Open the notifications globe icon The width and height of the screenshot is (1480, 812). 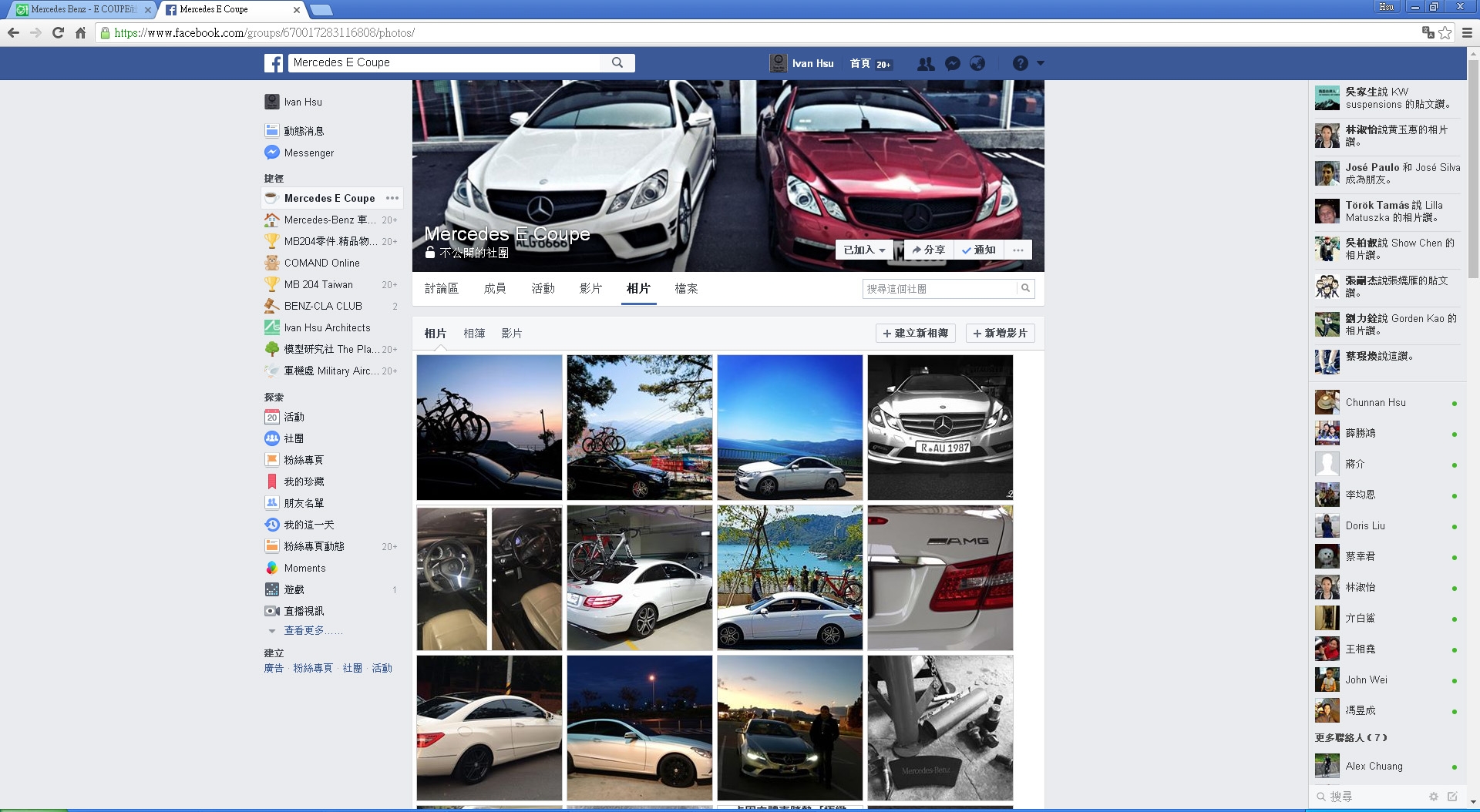(977, 64)
